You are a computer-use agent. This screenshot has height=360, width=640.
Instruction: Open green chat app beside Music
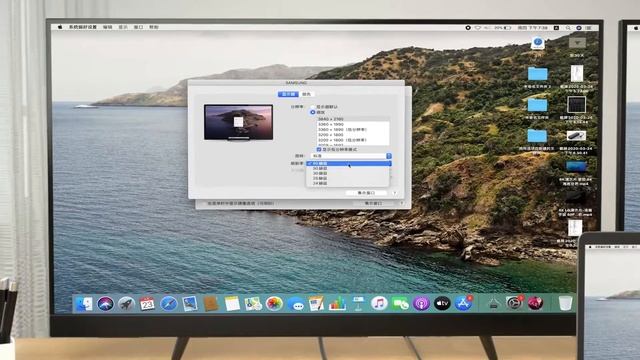[x=400, y=304]
